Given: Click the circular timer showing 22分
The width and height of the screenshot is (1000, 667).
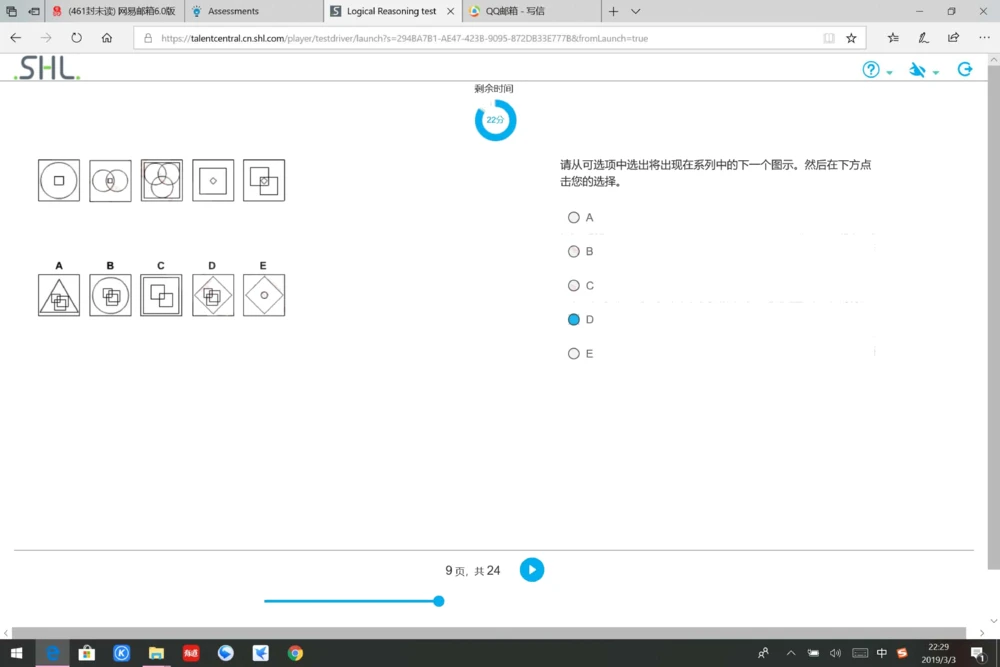Looking at the screenshot, I should pos(495,119).
